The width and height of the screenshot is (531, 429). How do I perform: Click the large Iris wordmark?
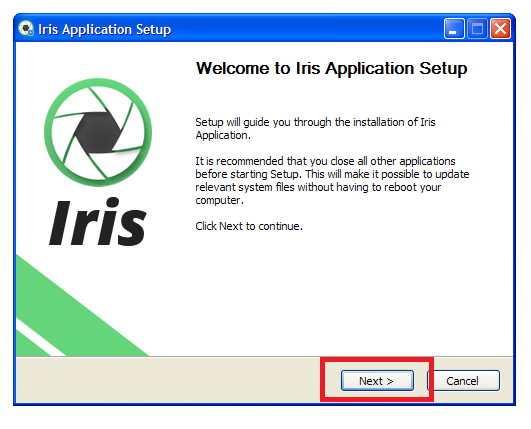(98, 222)
